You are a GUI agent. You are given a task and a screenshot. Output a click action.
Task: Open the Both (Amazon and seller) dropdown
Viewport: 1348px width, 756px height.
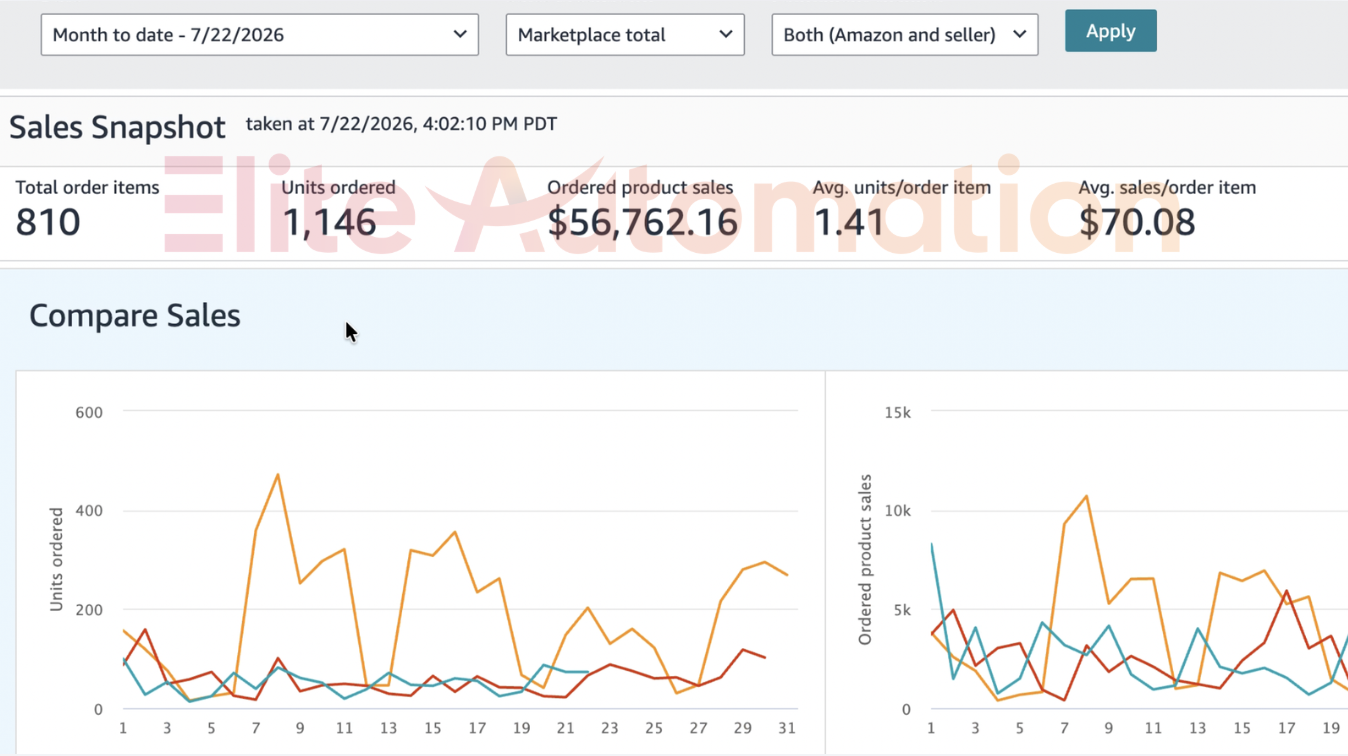(905, 35)
